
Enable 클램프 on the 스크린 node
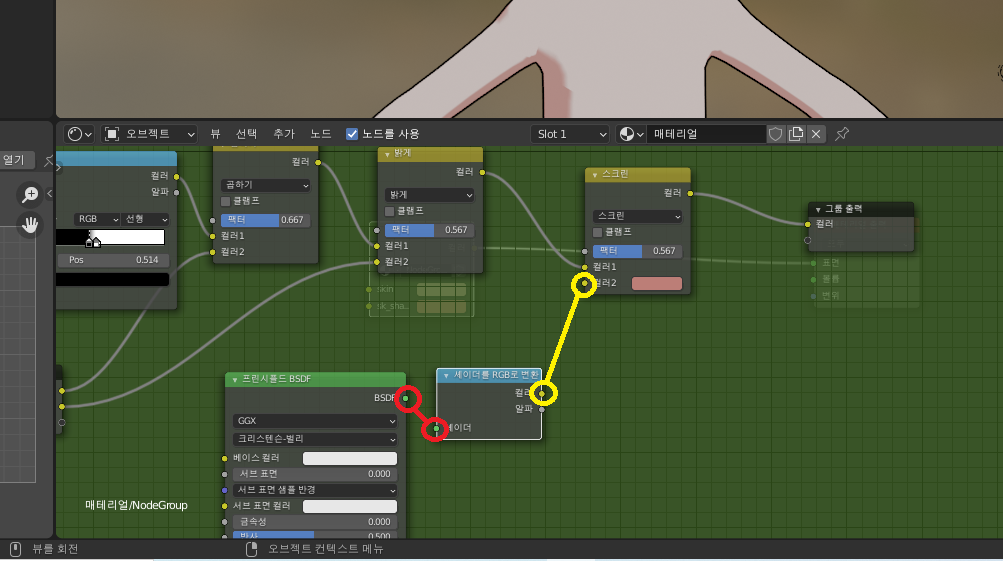(x=597, y=232)
